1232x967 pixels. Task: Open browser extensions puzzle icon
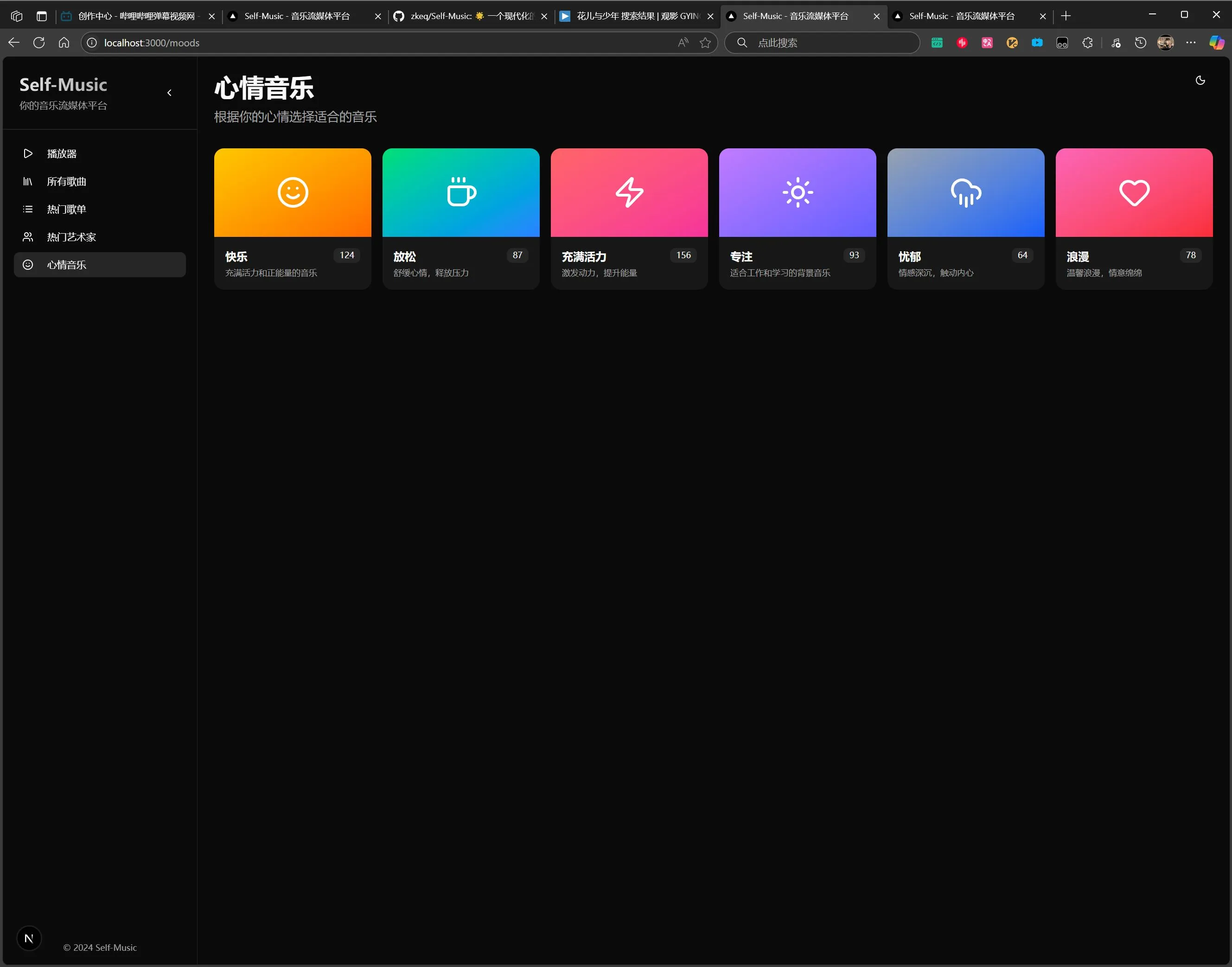click(1087, 43)
